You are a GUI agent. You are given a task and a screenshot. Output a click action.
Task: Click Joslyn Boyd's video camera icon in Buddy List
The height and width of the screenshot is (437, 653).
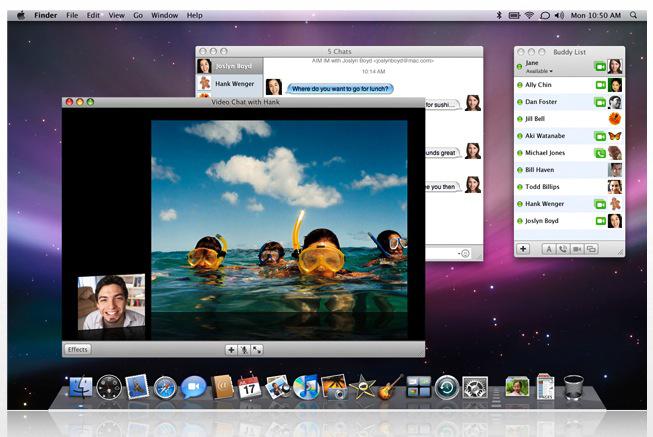(x=600, y=221)
